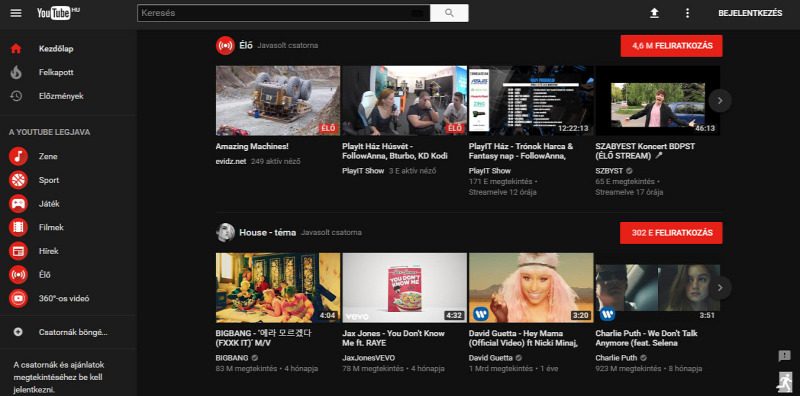Click verified badge next to David Guetta

pos(519,358)
